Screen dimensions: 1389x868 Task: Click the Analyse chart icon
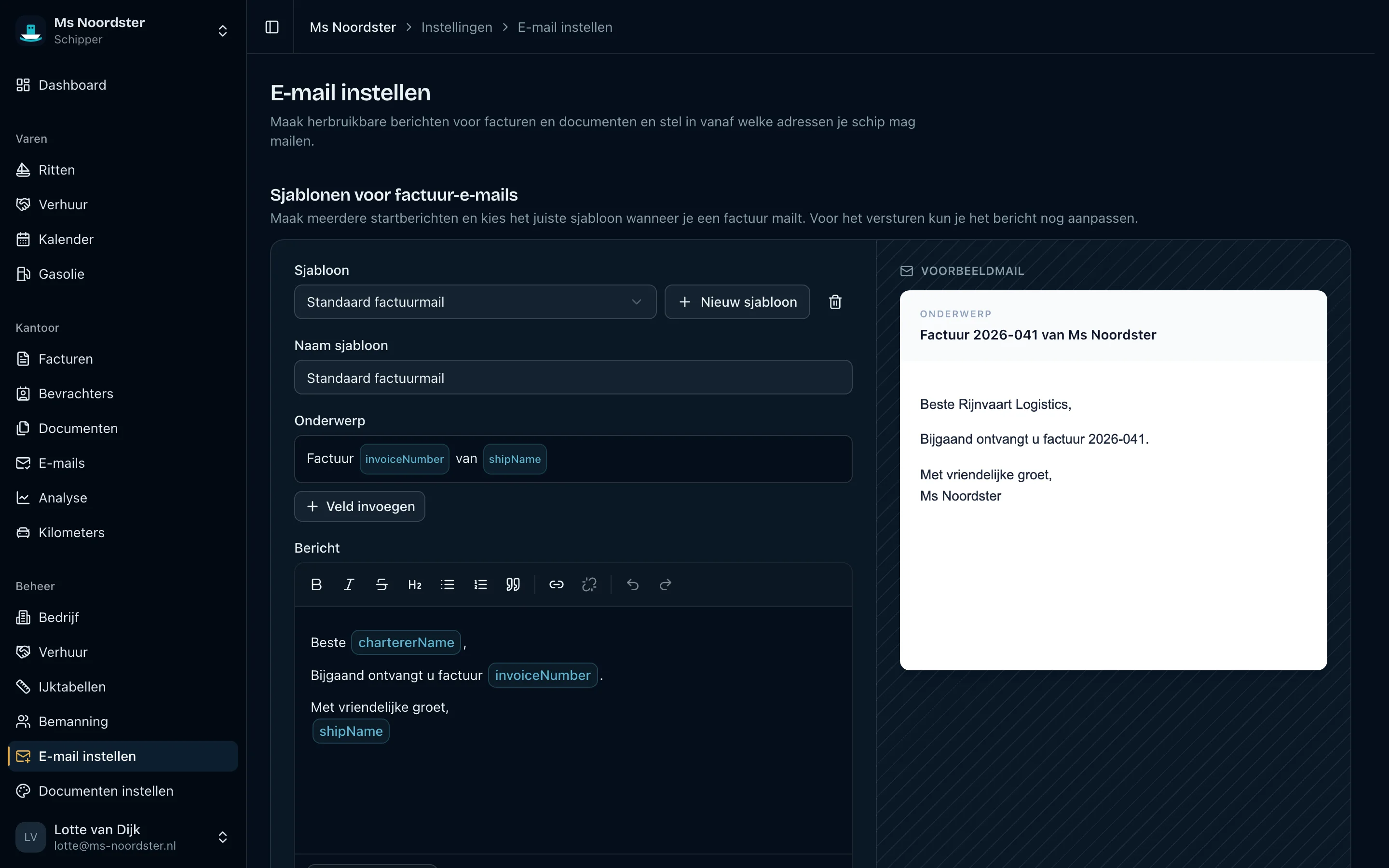[x=23, y=498]
